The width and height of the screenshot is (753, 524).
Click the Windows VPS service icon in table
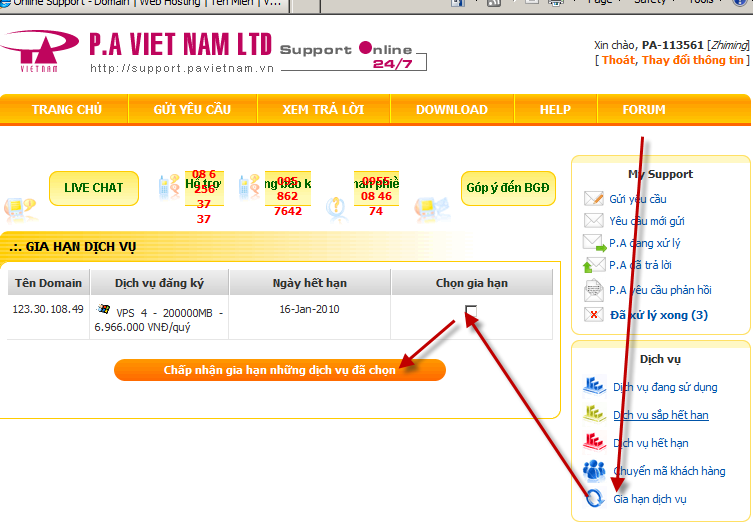pyautogui.click(x=104, y=309)
